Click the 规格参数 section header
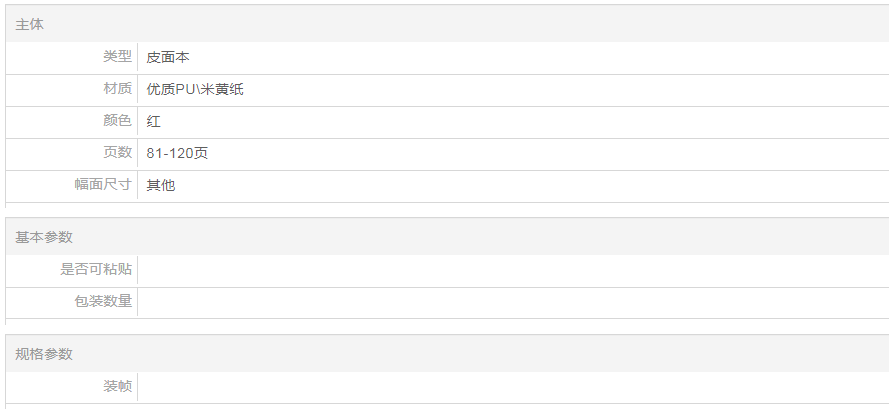 click(x=44, y=354)
